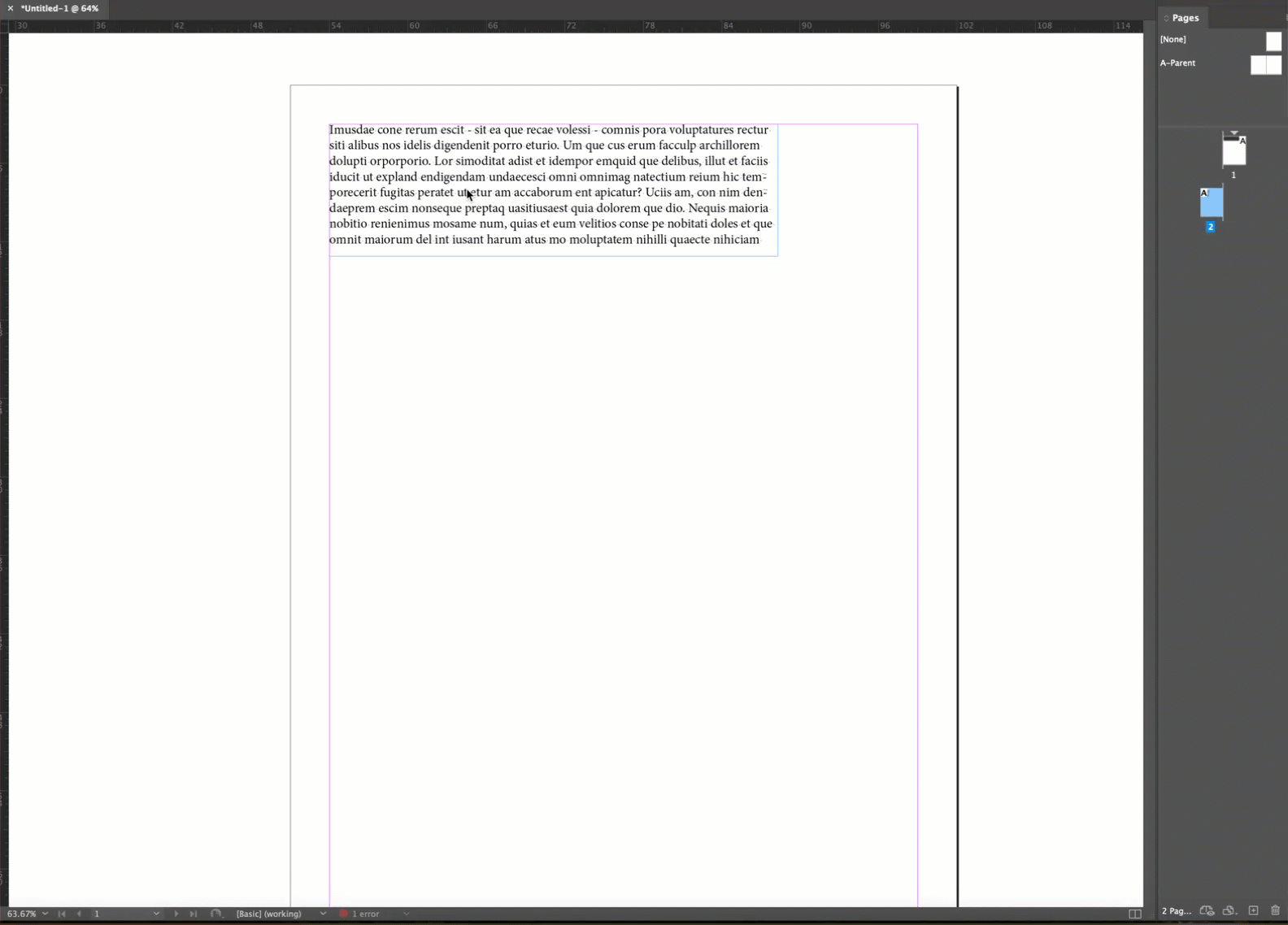Screen dimensions: 1288x925
Task: Click the edit page size icon in Pages panel
Action: point(1207,910)
